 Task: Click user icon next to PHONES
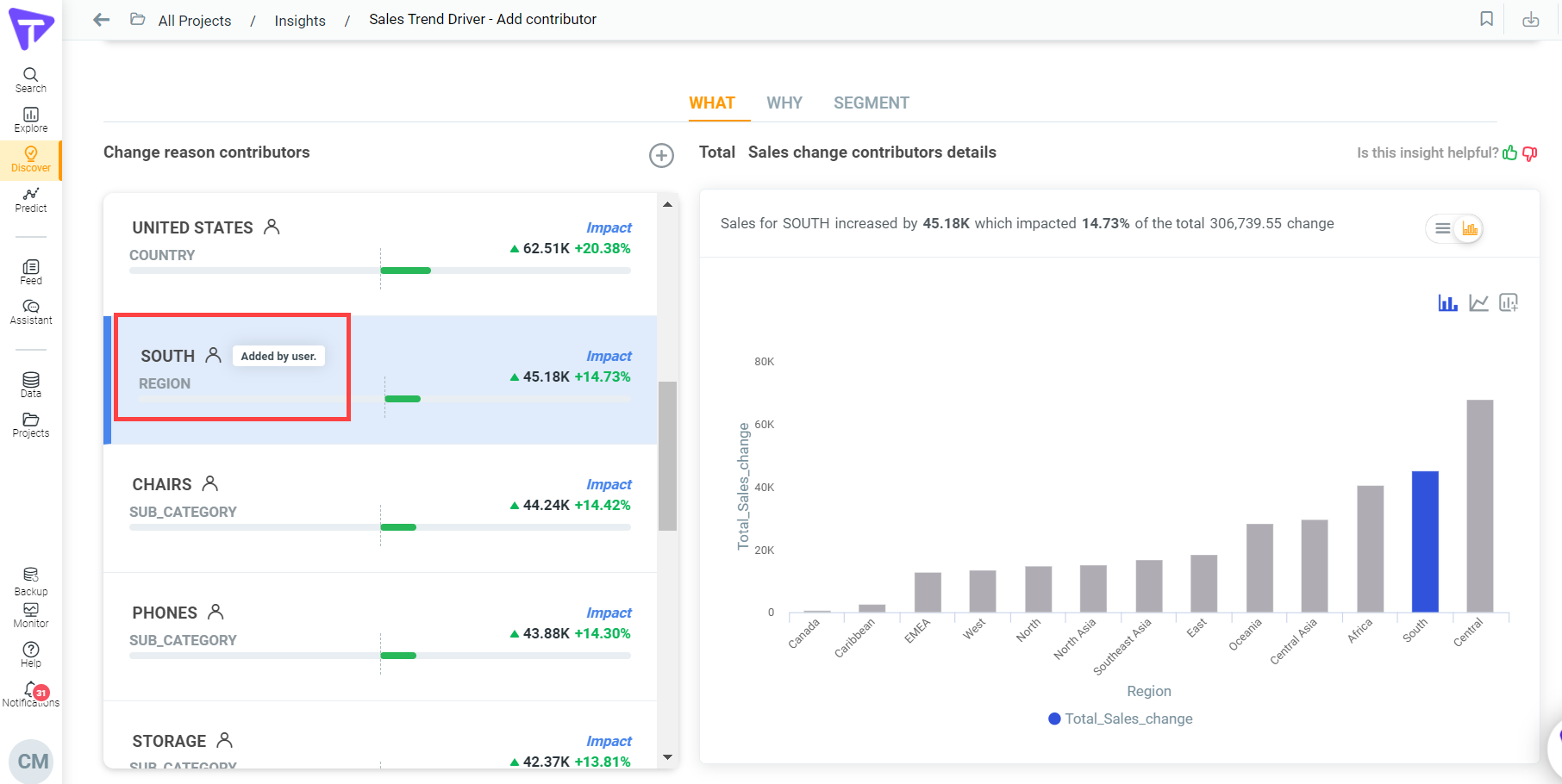(216, 612)
